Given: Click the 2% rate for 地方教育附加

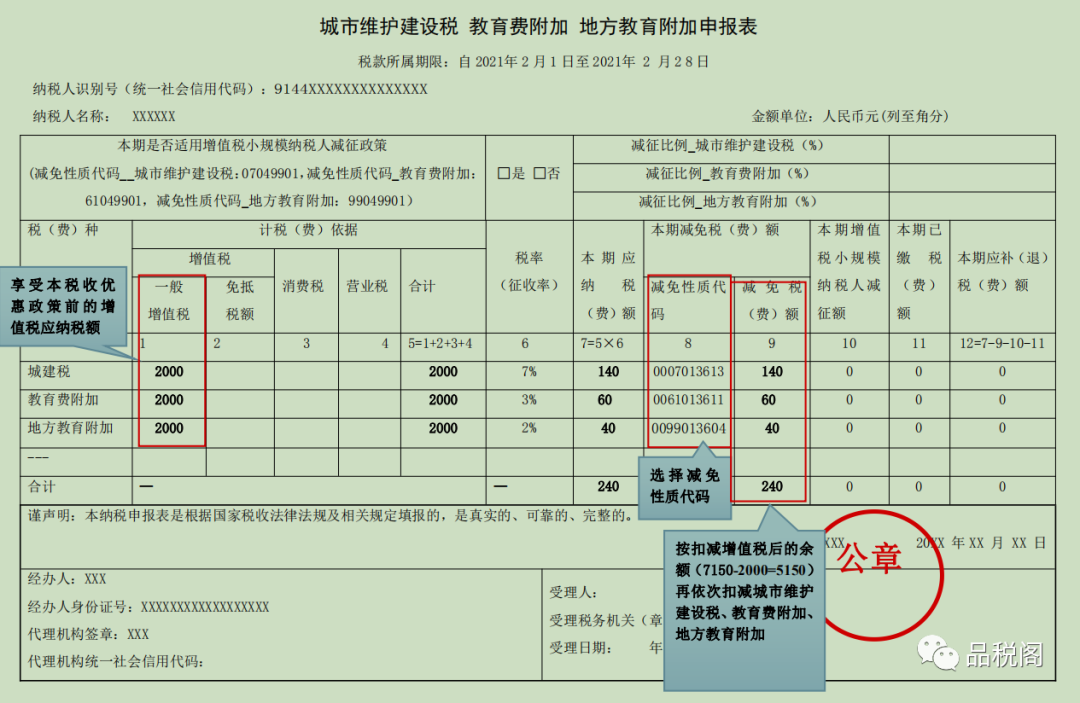Looking at the screenshot, I should coord(529,428).
